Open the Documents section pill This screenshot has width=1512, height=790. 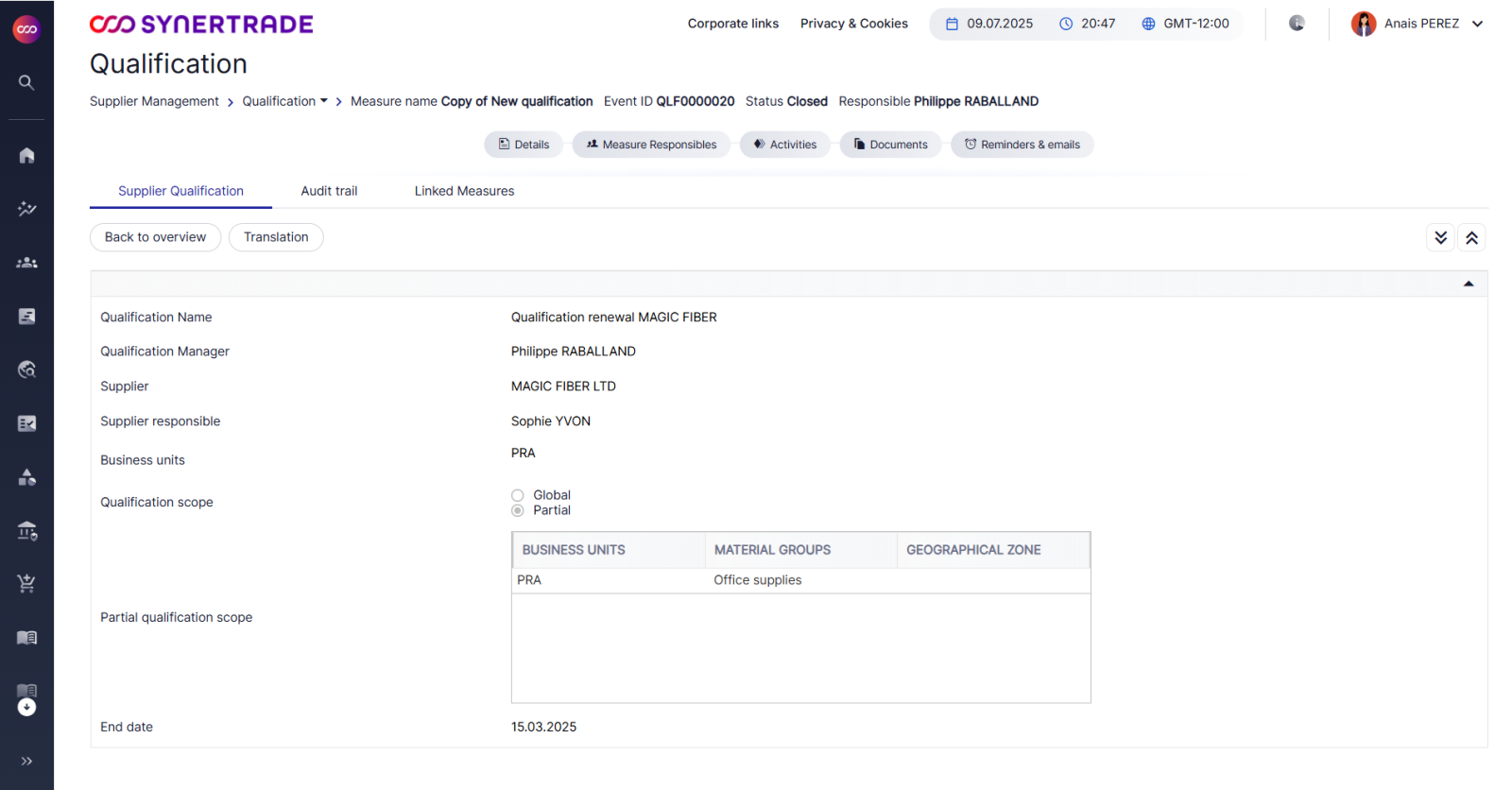[890, 145]
